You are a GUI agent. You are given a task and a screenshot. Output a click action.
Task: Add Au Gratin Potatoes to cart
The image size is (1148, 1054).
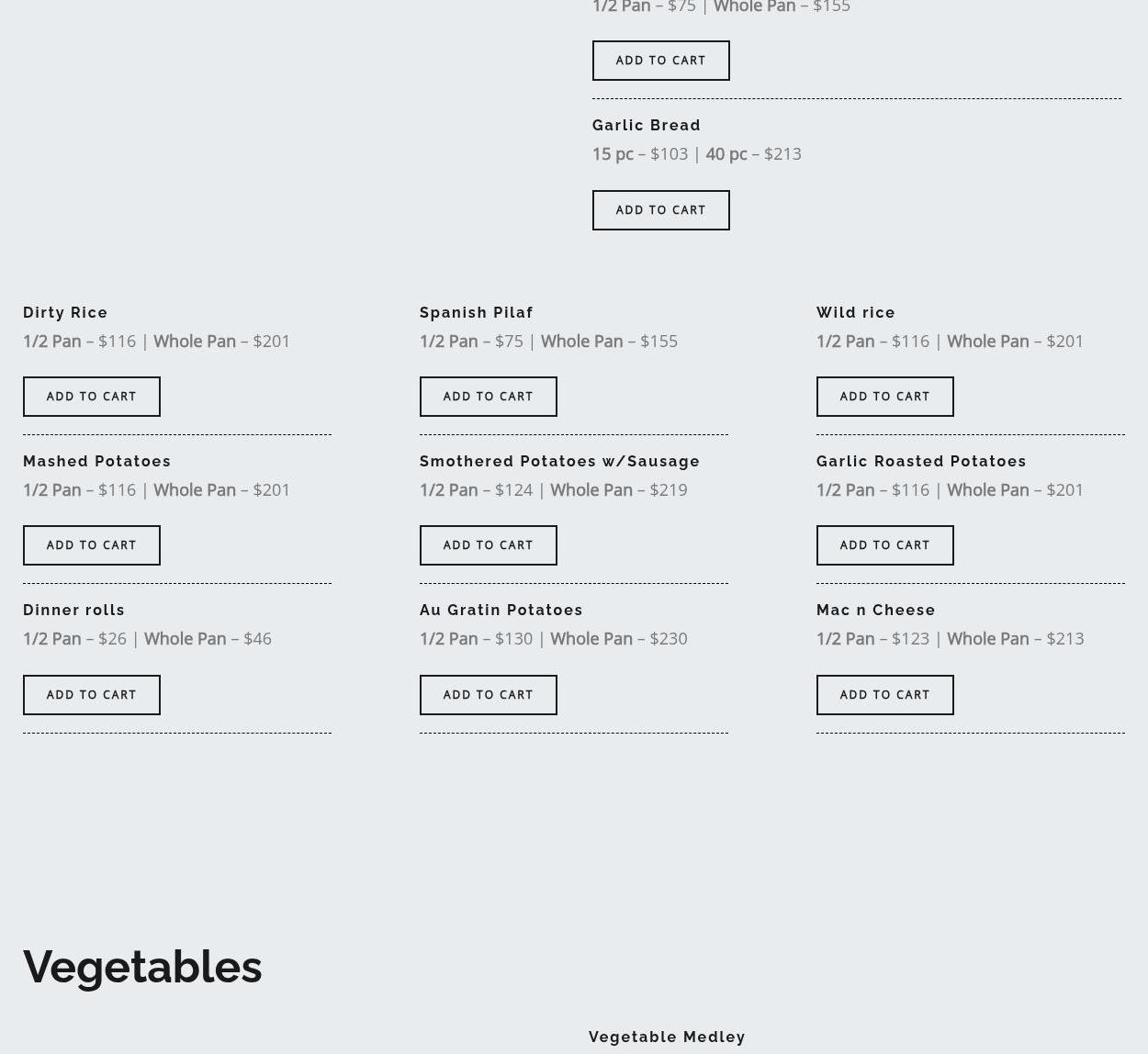coord(488,695)
